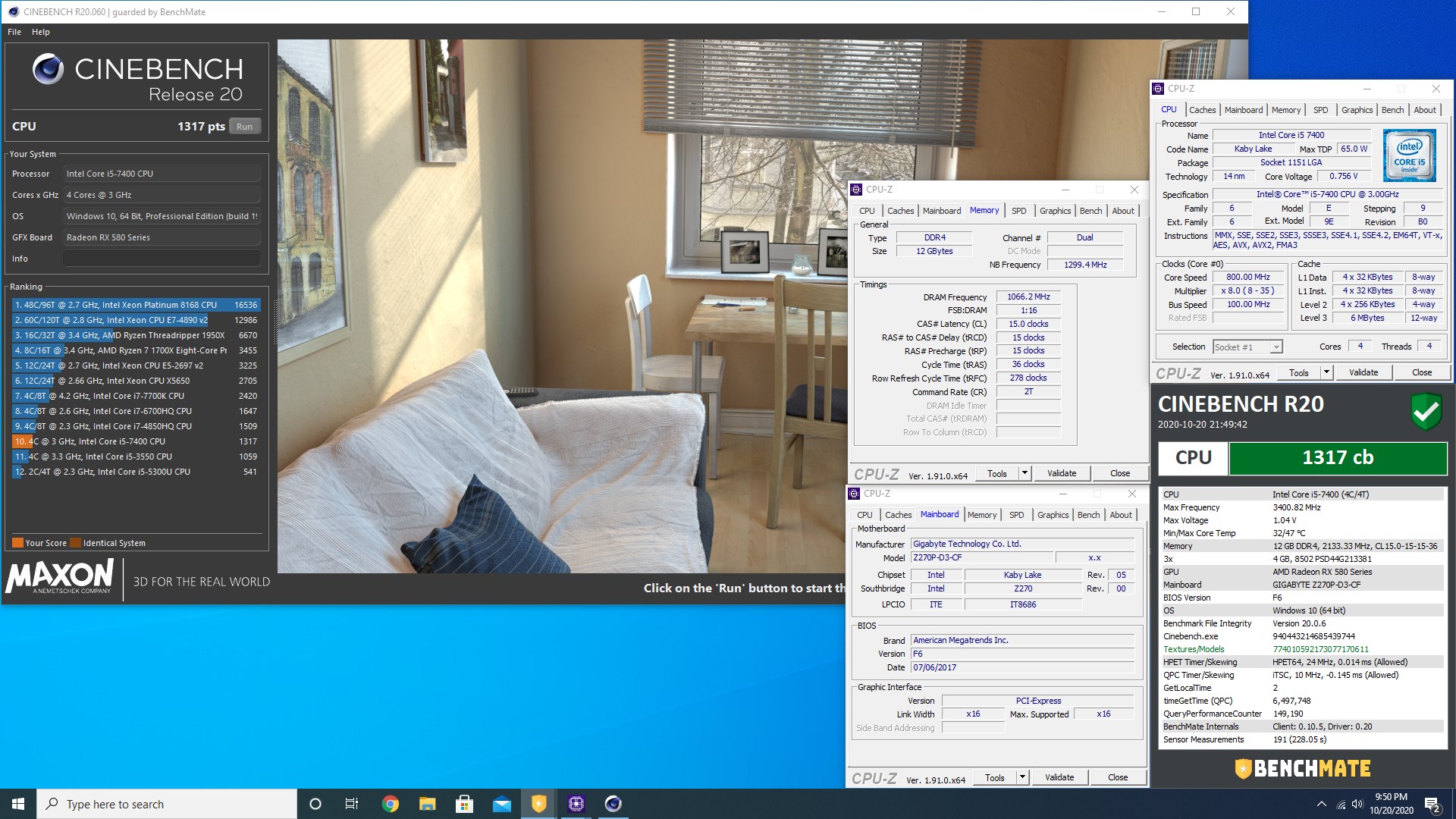The image size is (1456, 819).
Task: Open Task View from the taskbar
Action: [x=352, y=804]
